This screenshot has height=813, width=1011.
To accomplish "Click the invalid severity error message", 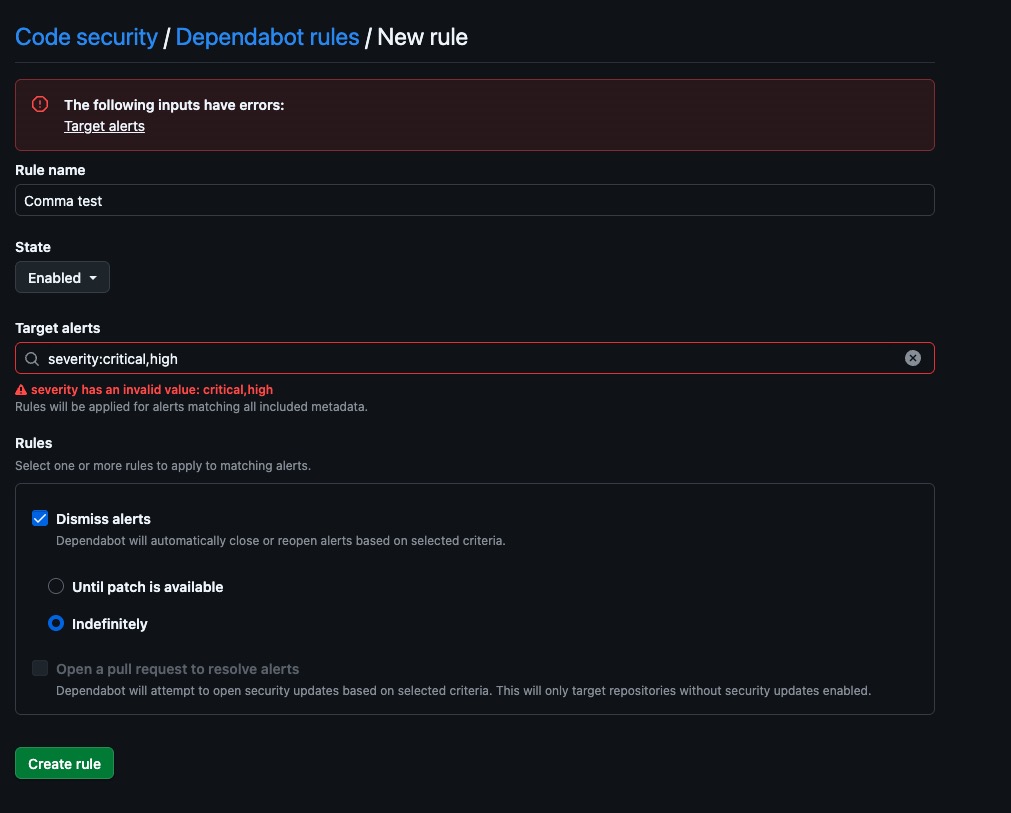I will click(152, 389).
